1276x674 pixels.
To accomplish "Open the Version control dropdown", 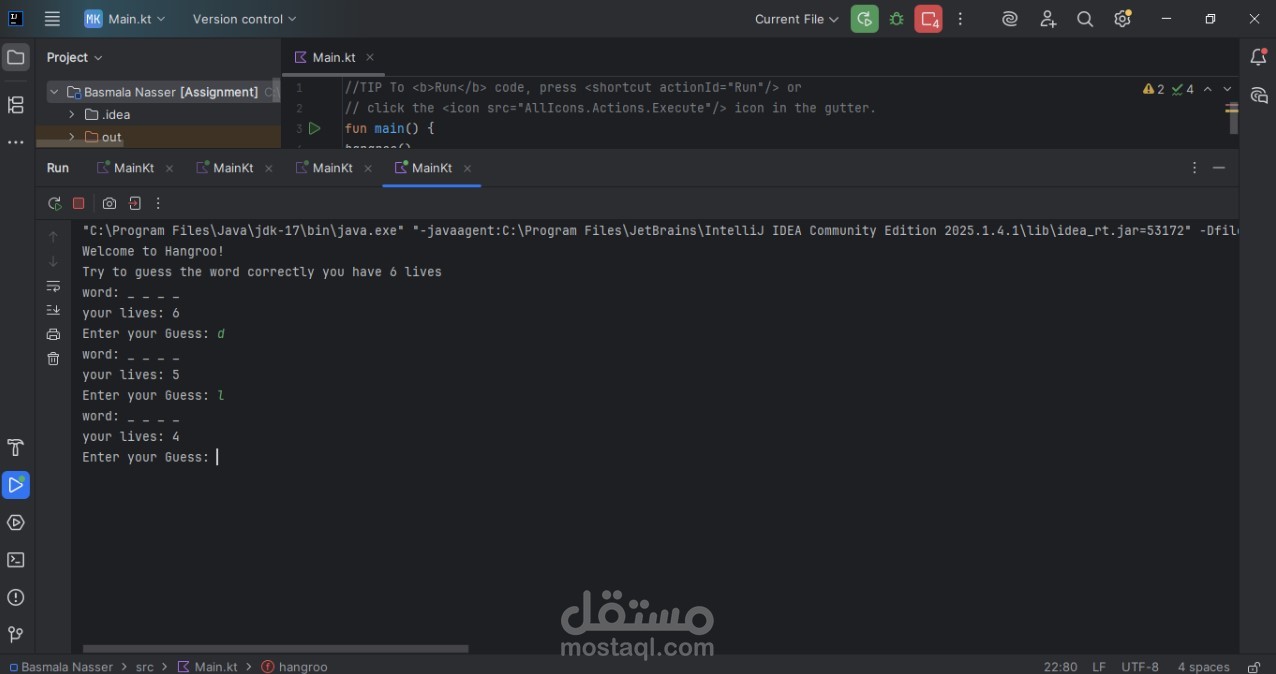I will (x=244, y=19).
